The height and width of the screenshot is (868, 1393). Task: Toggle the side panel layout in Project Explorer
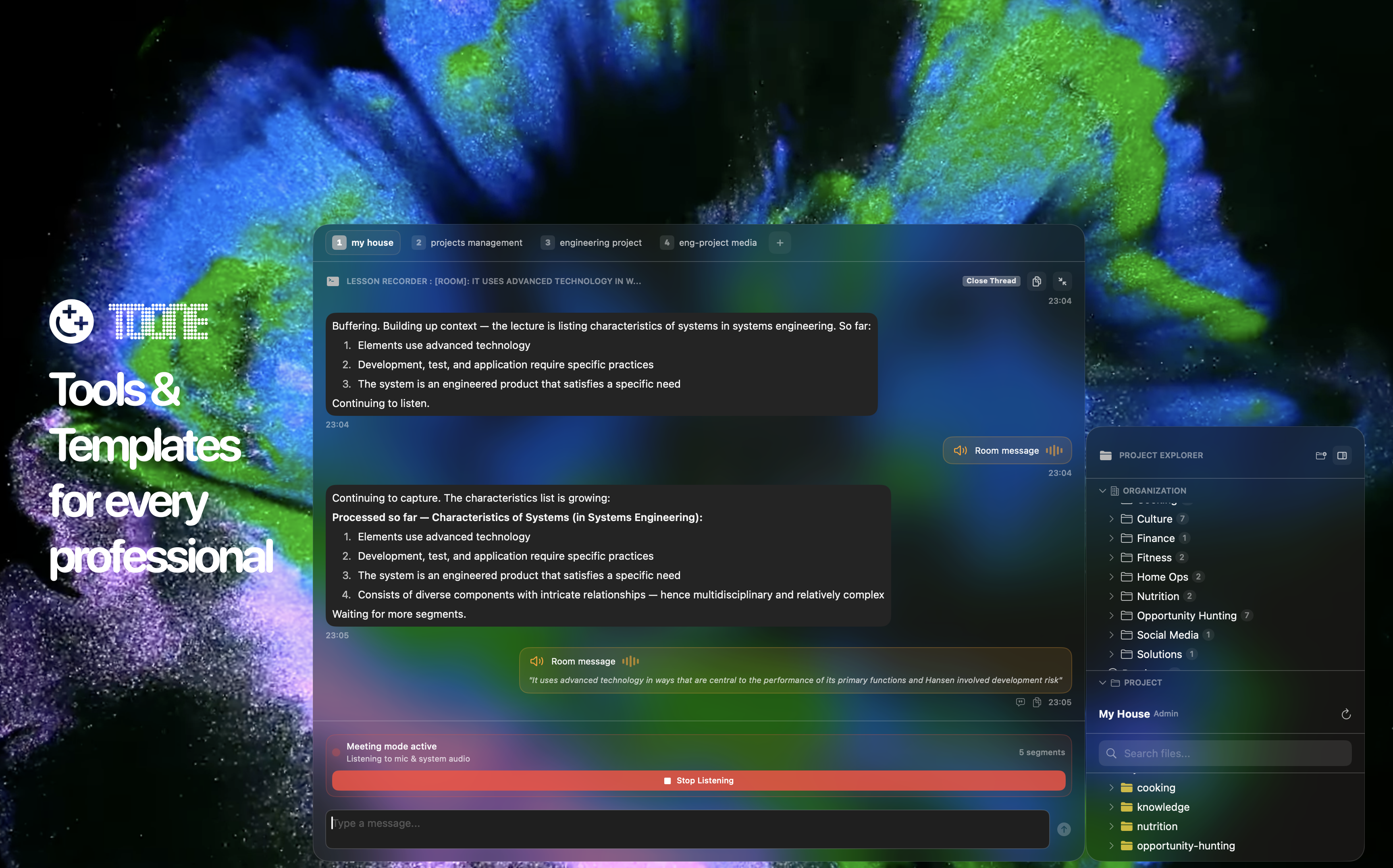tap(1343, 455)
